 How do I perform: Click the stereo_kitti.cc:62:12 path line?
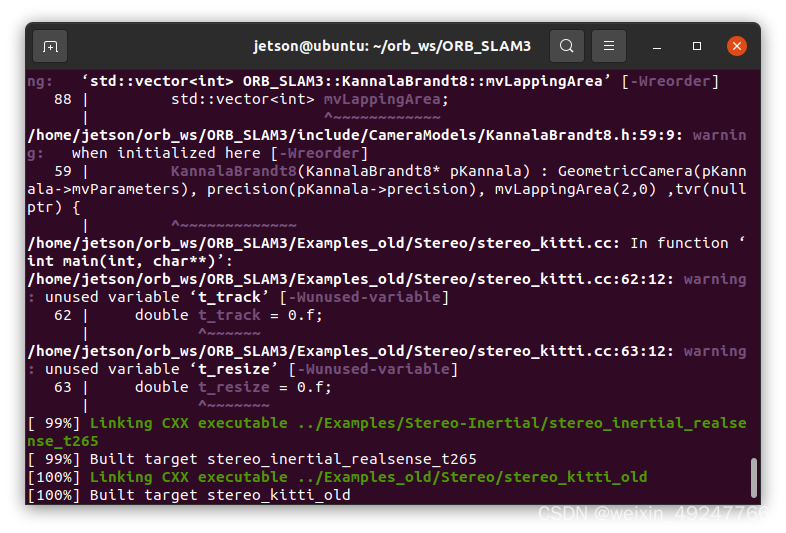[x=351, y=279]
